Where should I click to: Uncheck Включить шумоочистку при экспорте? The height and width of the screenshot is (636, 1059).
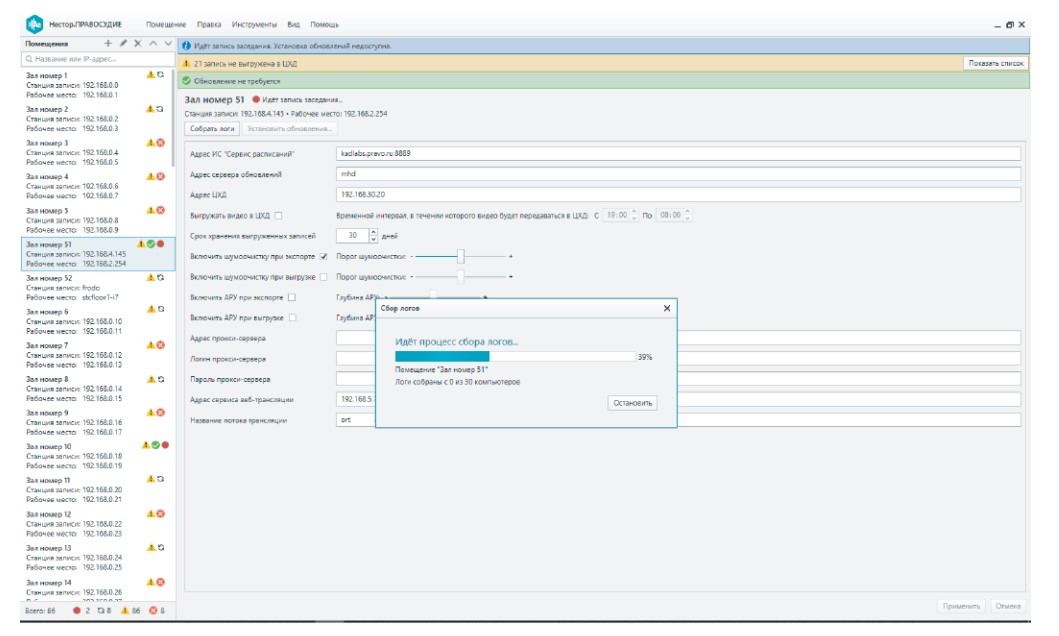pos(323,256)
